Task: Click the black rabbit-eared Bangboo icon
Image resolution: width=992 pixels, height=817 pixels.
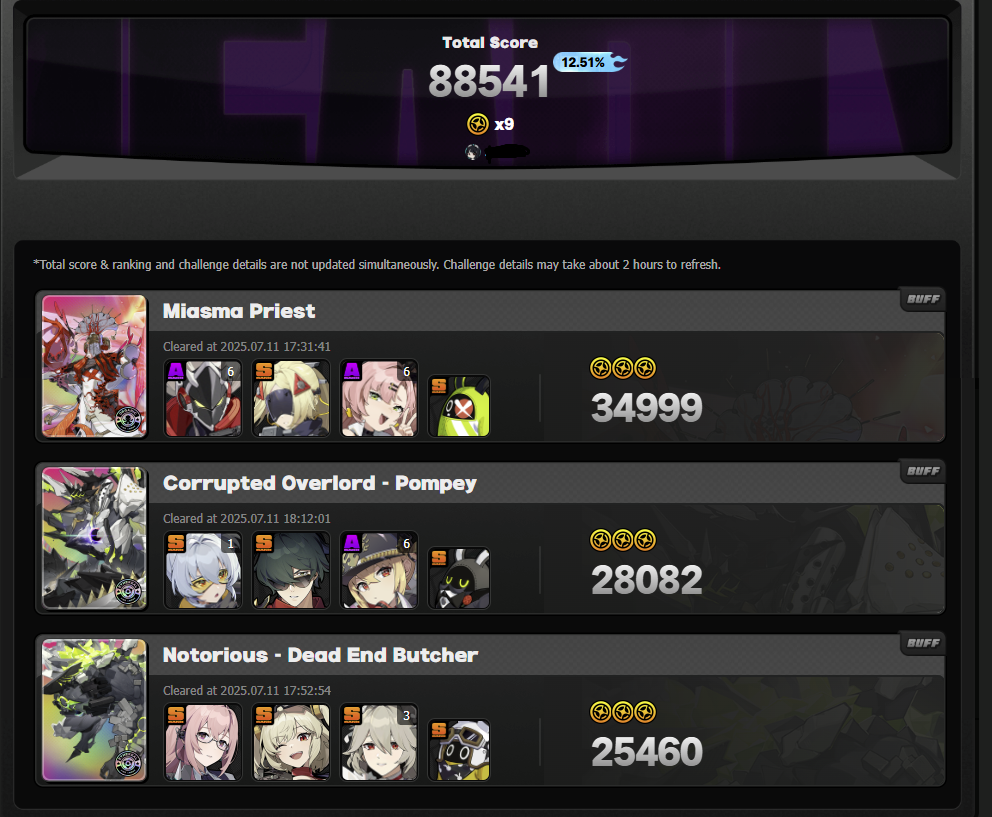Action: point(459,578)
